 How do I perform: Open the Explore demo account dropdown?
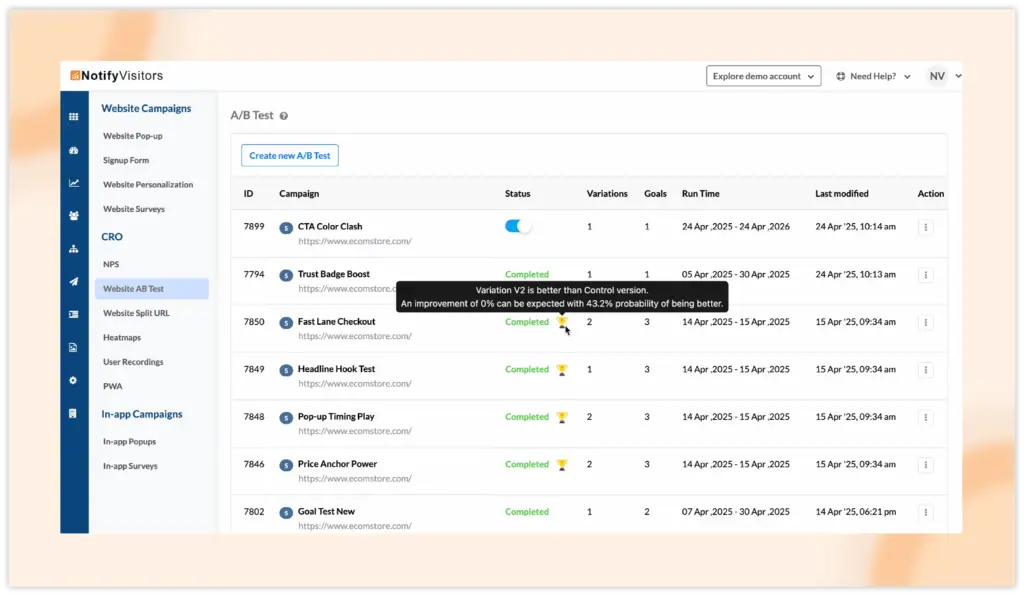[x=763, y=76]
